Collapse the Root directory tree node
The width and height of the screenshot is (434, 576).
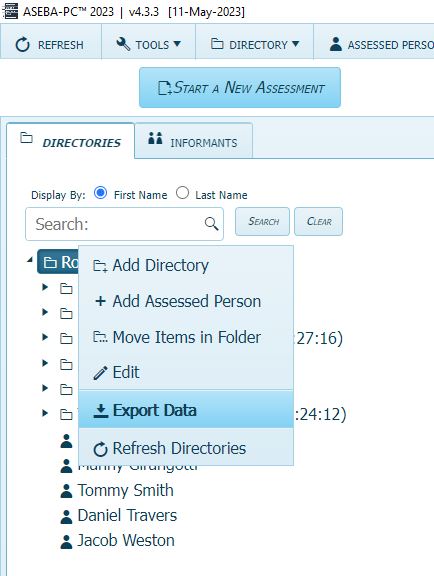[30, 260]
